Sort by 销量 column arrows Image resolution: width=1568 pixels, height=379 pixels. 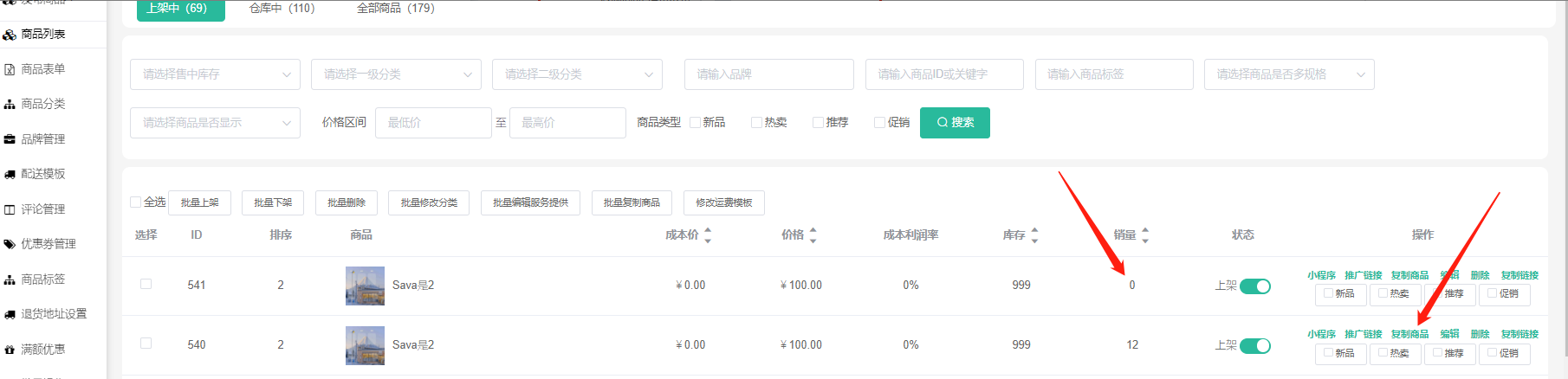coord(1145,235)
